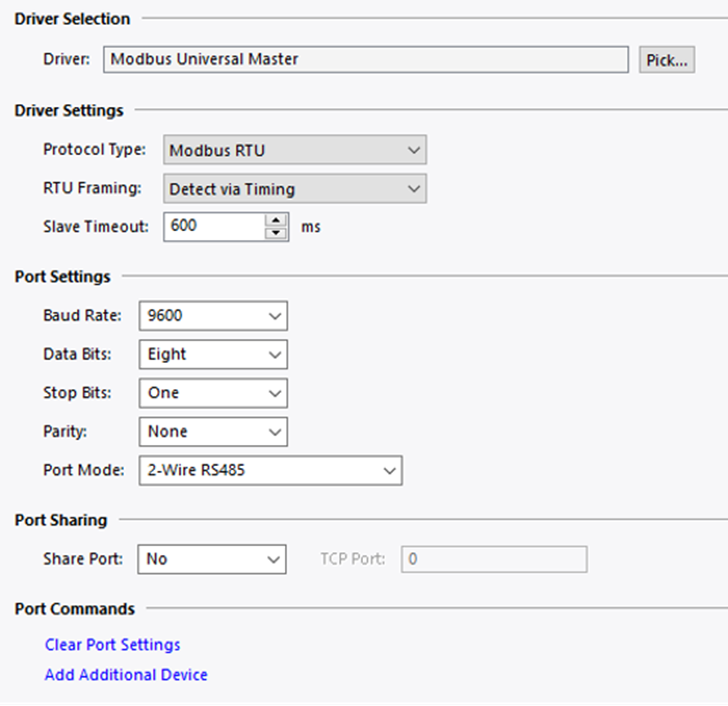Click the Slave Timeout value field

click(214, 227)
